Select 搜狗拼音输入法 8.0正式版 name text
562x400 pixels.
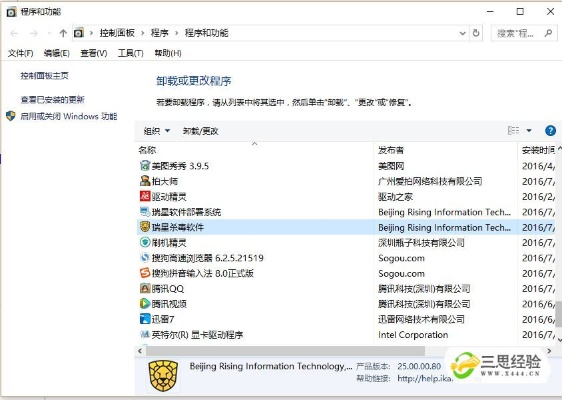(203, 273)
